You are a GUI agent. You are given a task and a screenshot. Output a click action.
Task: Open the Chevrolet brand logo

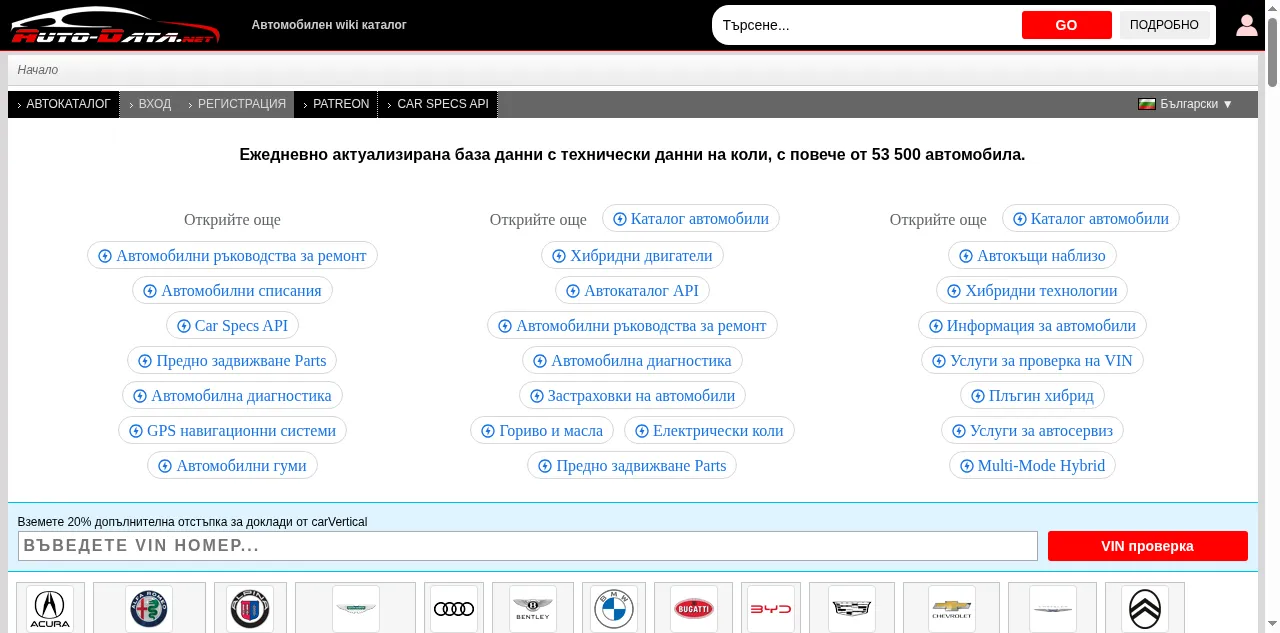pyautogui.click(x=952, y=609)
